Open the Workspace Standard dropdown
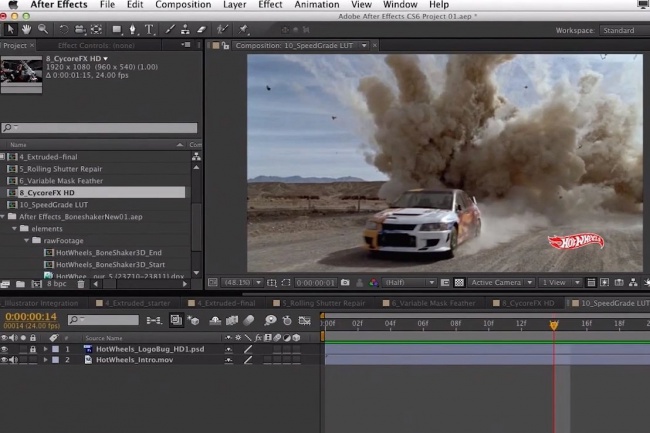The height and width of the screenshot is (433, 650). (624, 31)
